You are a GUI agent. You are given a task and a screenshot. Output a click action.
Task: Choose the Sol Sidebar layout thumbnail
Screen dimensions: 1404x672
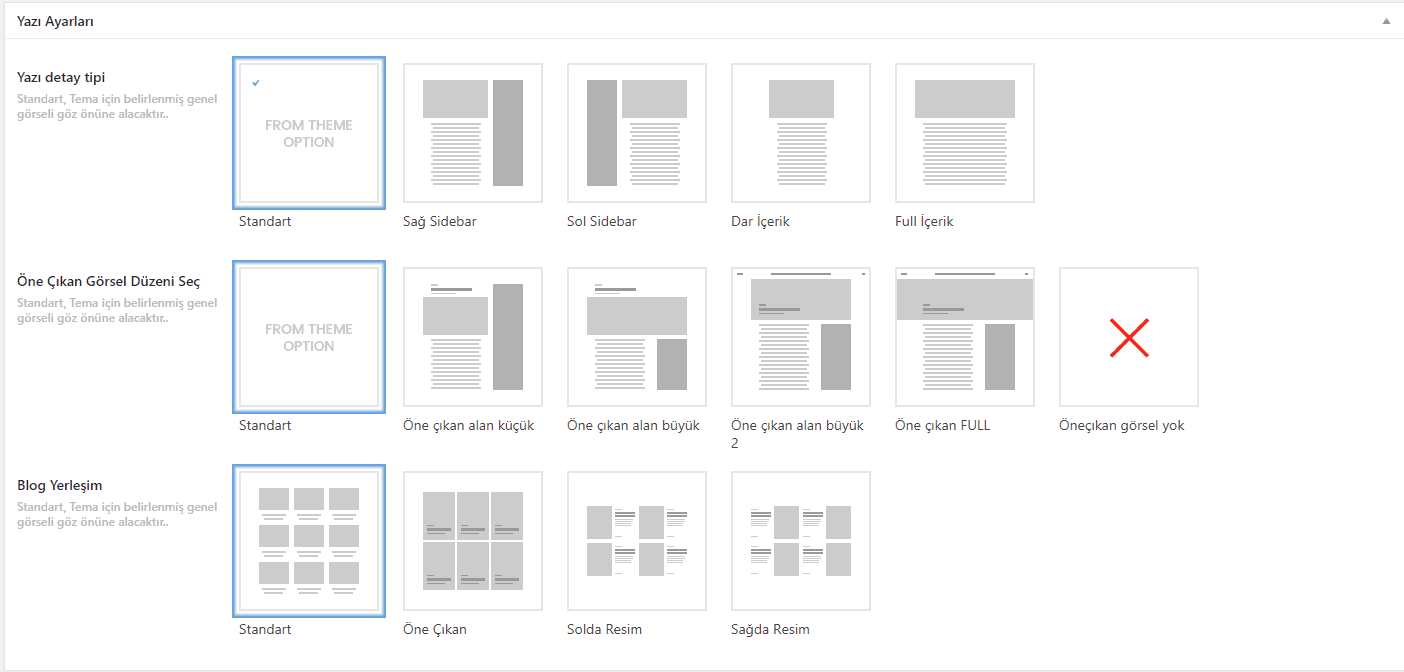pos(636,133)
